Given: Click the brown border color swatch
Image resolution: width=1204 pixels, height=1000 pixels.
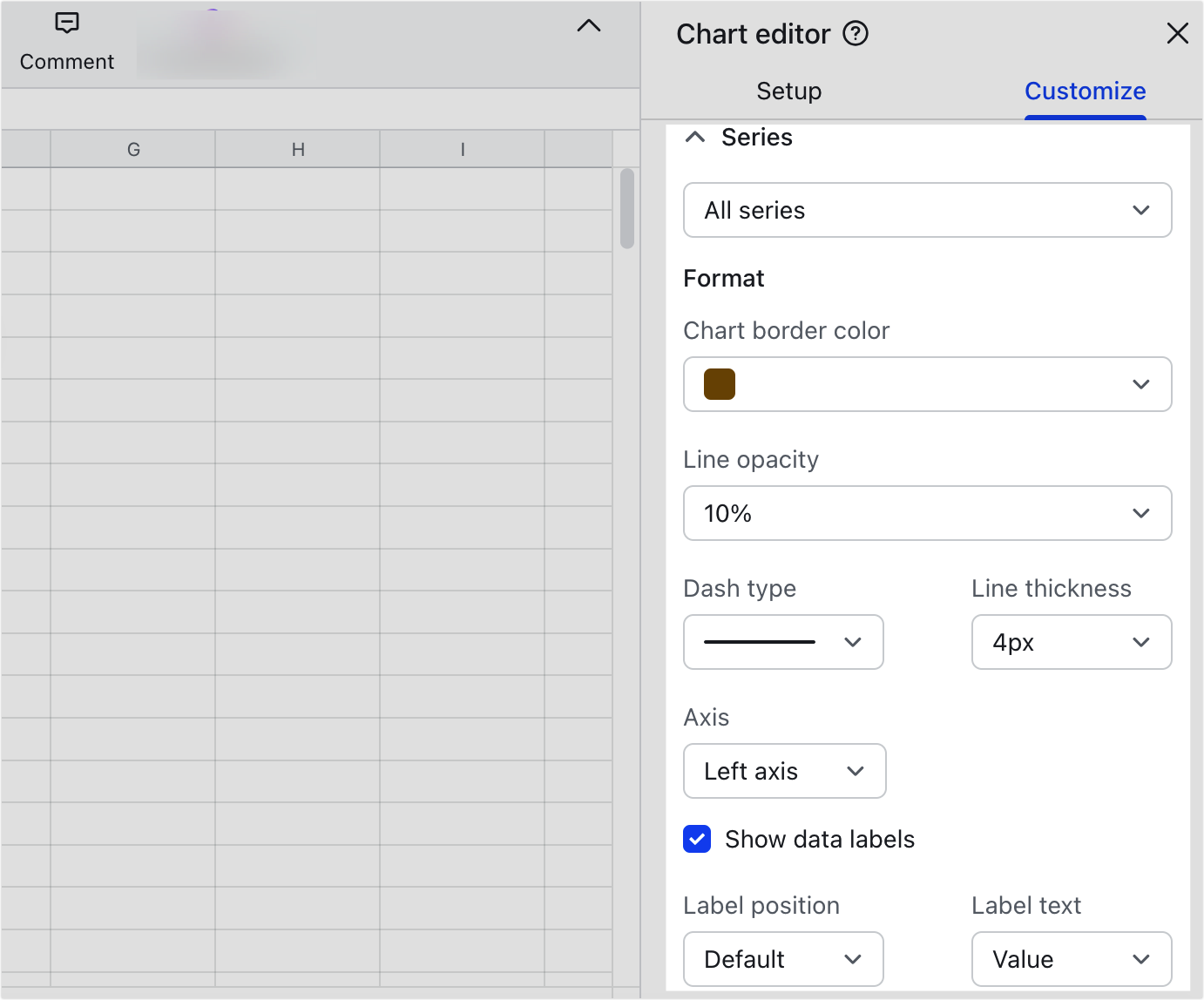Looking at the screenshot, I should (718, 384).
